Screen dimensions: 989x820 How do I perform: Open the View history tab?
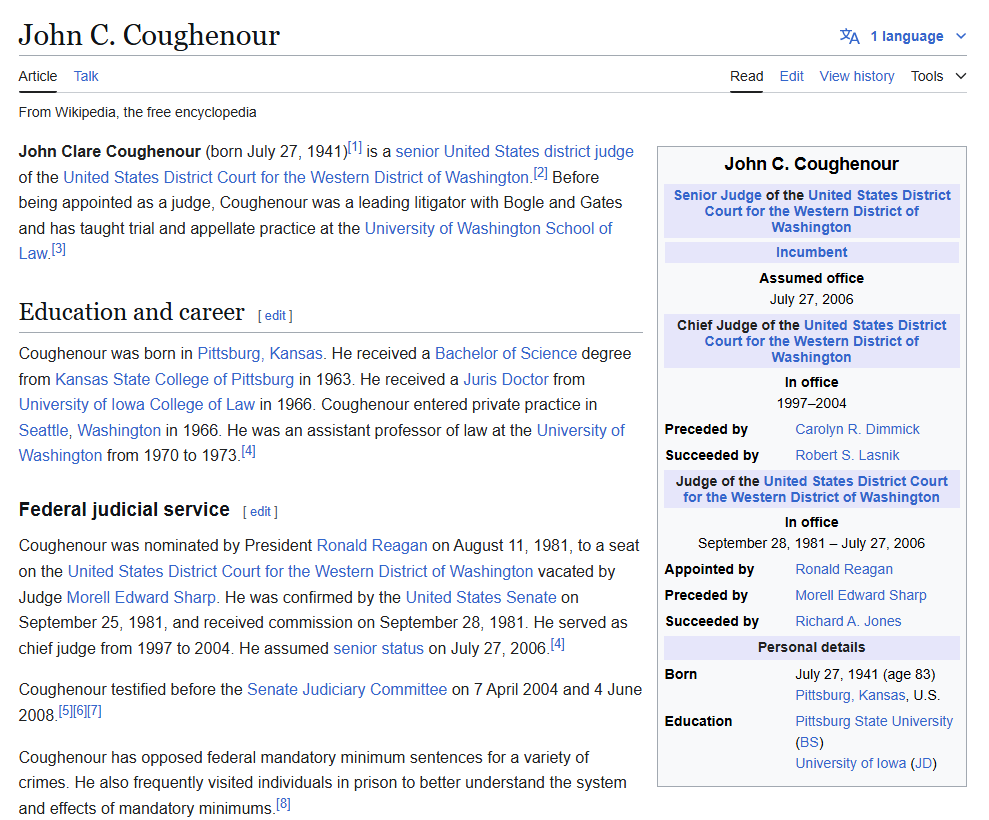(857, 76)
